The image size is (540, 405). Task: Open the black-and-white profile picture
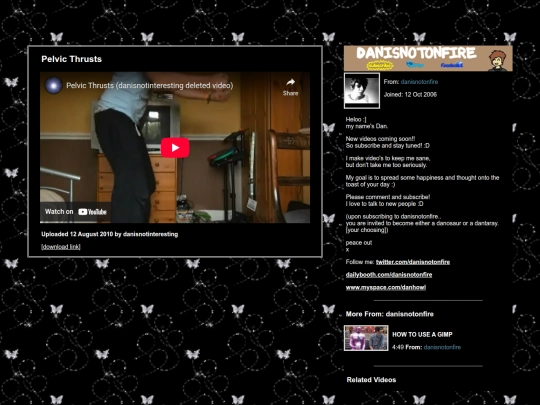[x=362, y=91]
